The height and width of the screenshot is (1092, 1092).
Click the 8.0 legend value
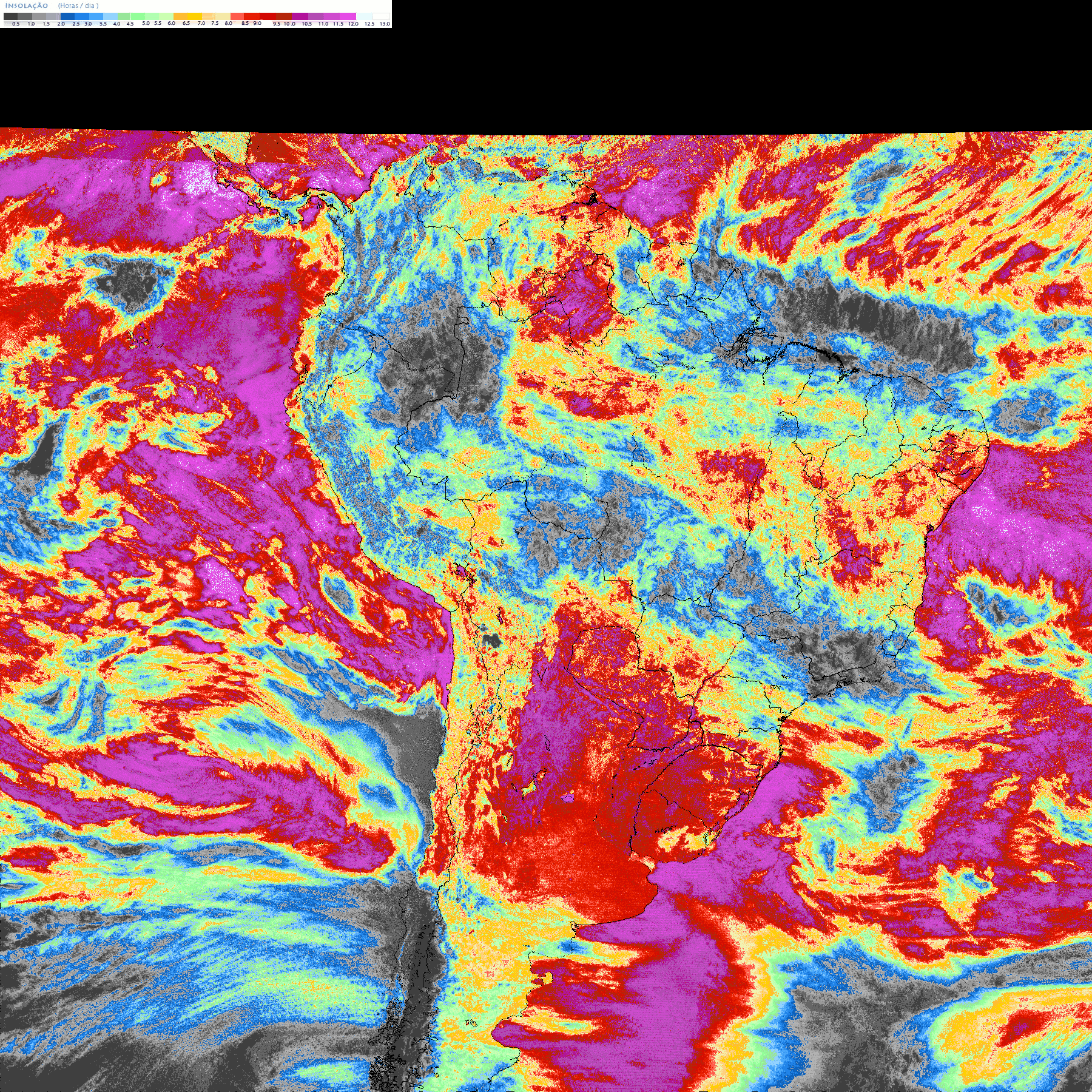tap(229, 23)
